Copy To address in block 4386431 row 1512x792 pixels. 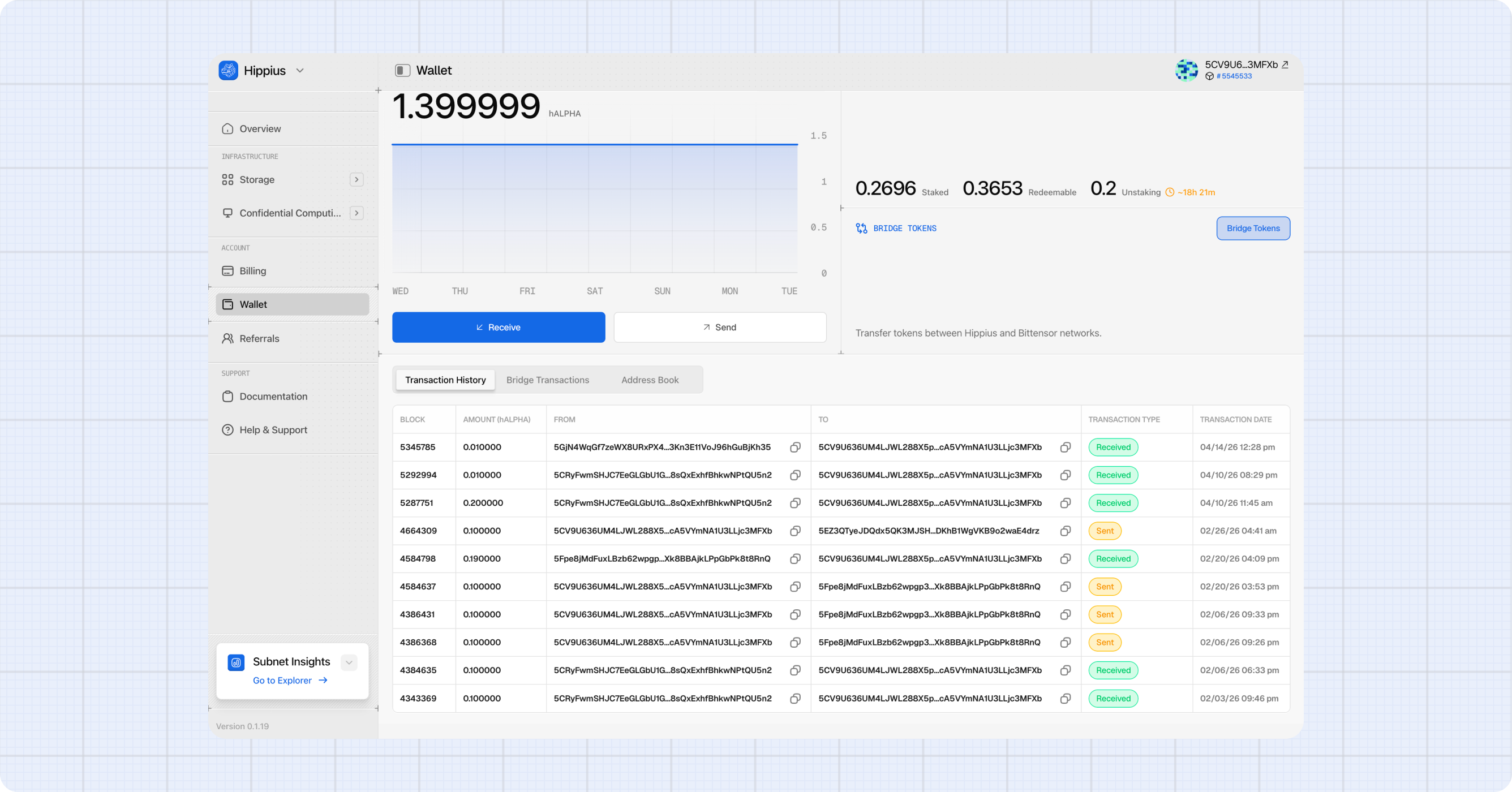click(1066, 614)
